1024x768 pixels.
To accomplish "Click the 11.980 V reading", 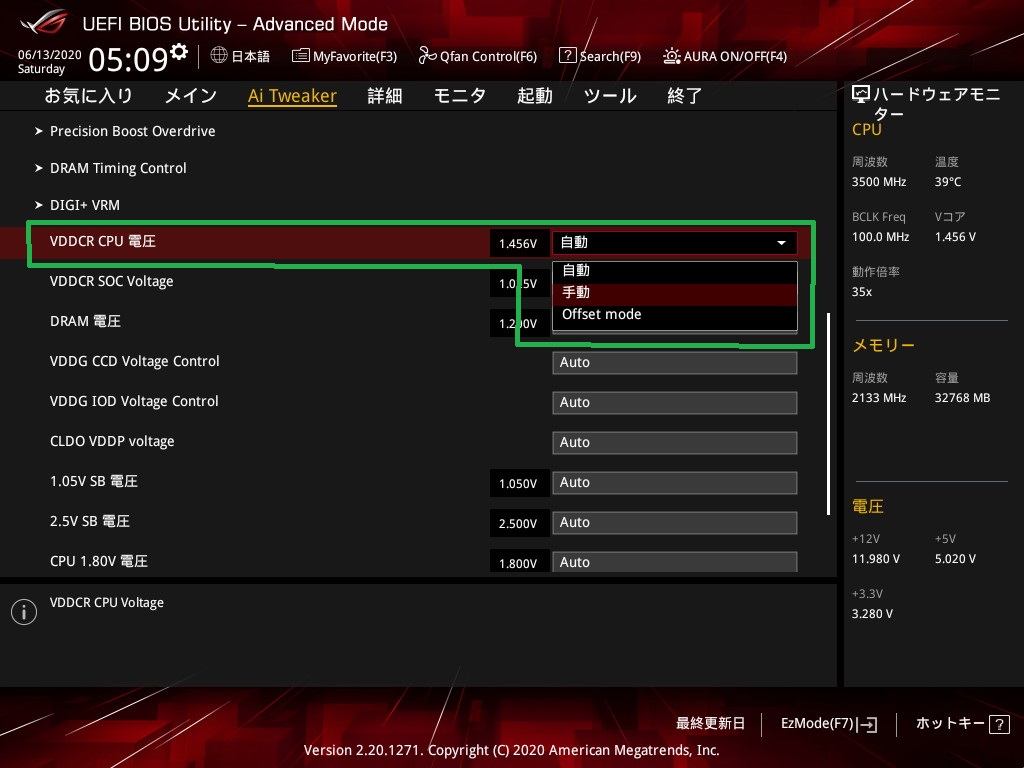I will [876, 559].
